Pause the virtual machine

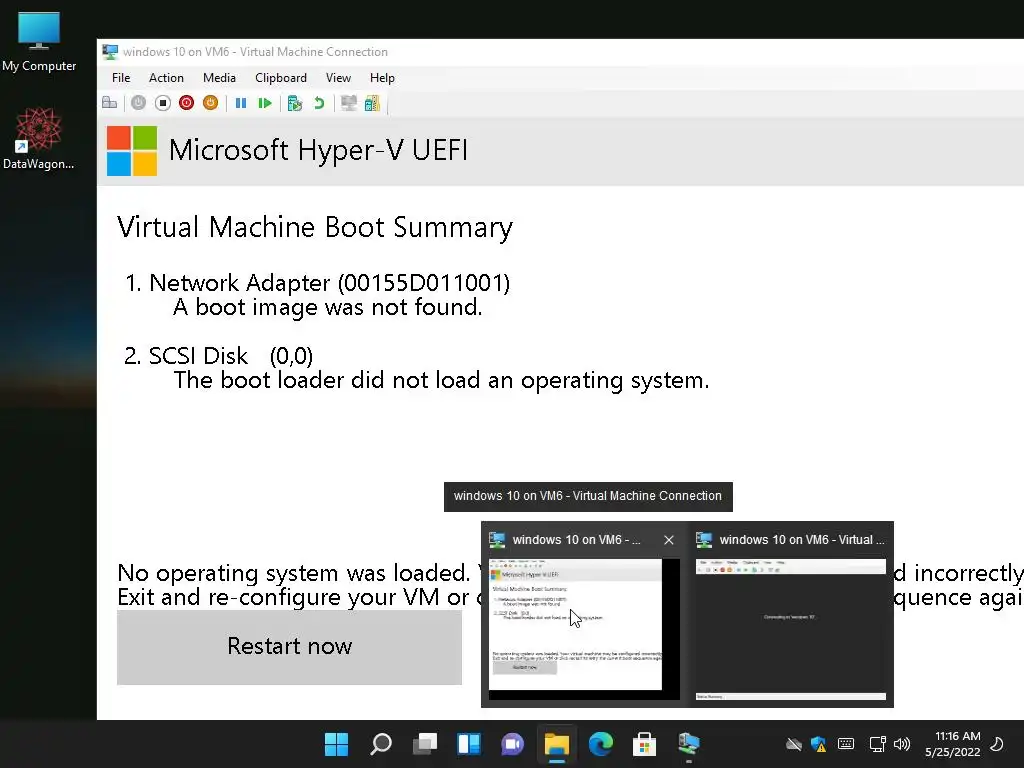[241, 103]
